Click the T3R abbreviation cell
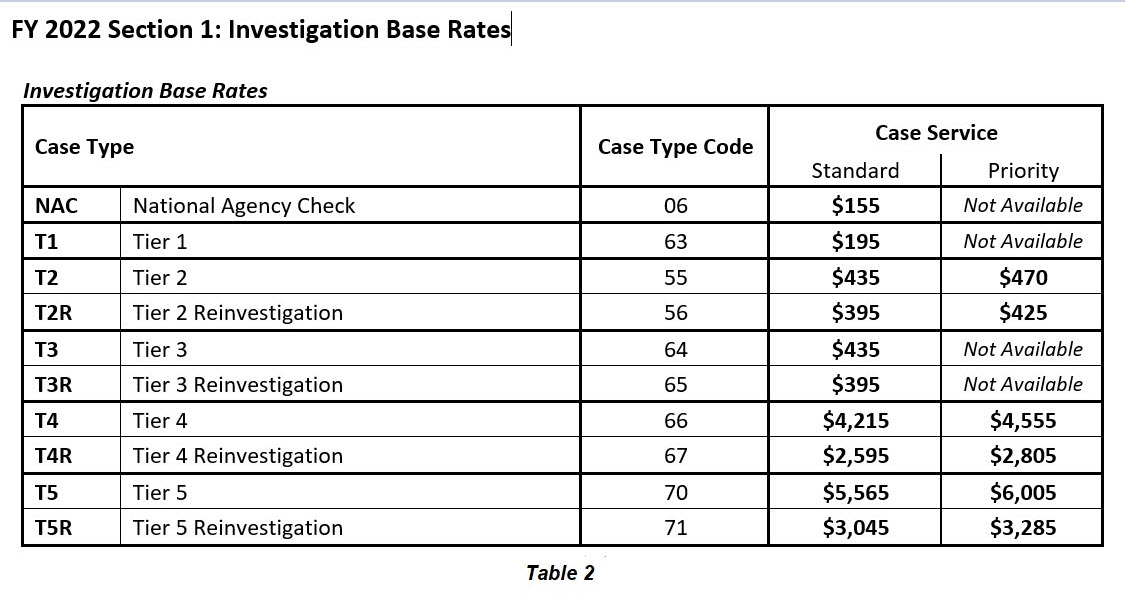Screen dimensions: 1125x595 pos(54,385)
